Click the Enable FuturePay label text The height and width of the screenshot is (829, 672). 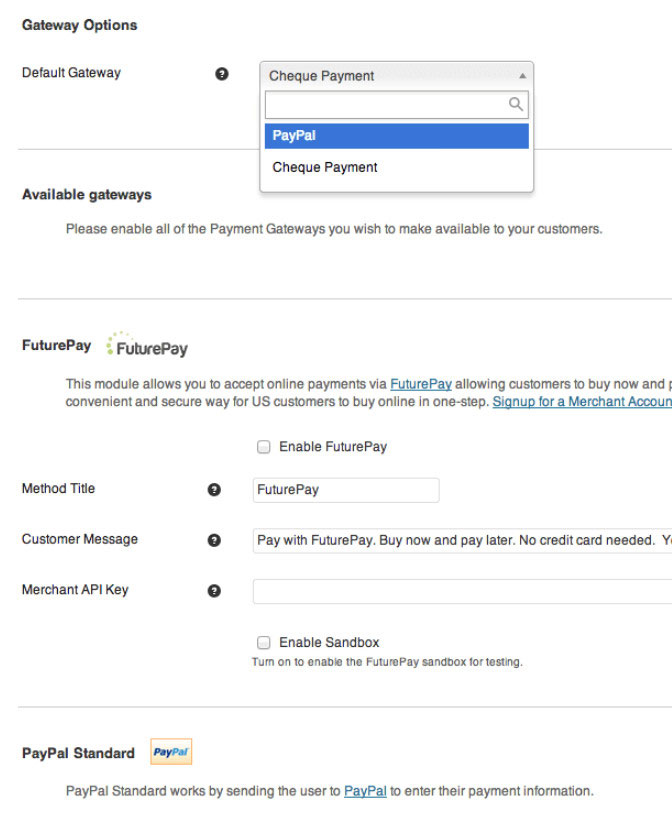click(333, 447)
